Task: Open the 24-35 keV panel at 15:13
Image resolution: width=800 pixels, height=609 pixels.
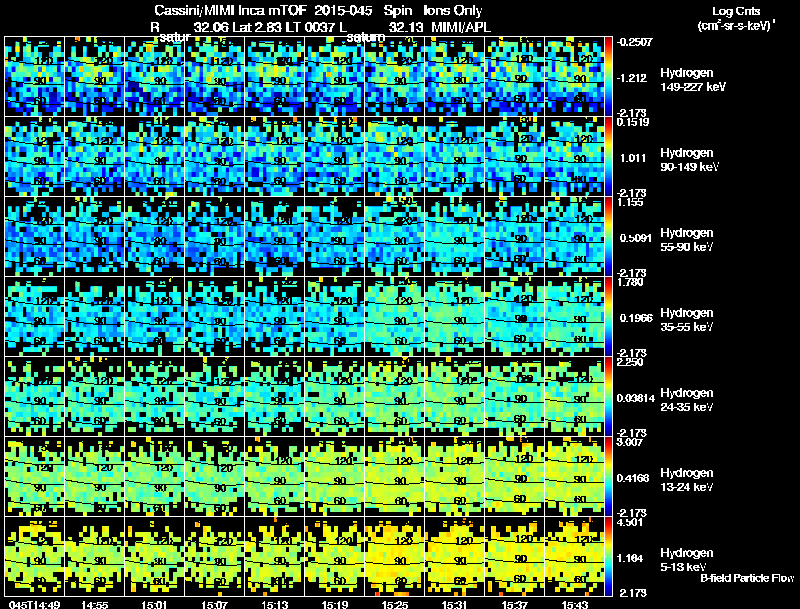Action: pos(275,397)
